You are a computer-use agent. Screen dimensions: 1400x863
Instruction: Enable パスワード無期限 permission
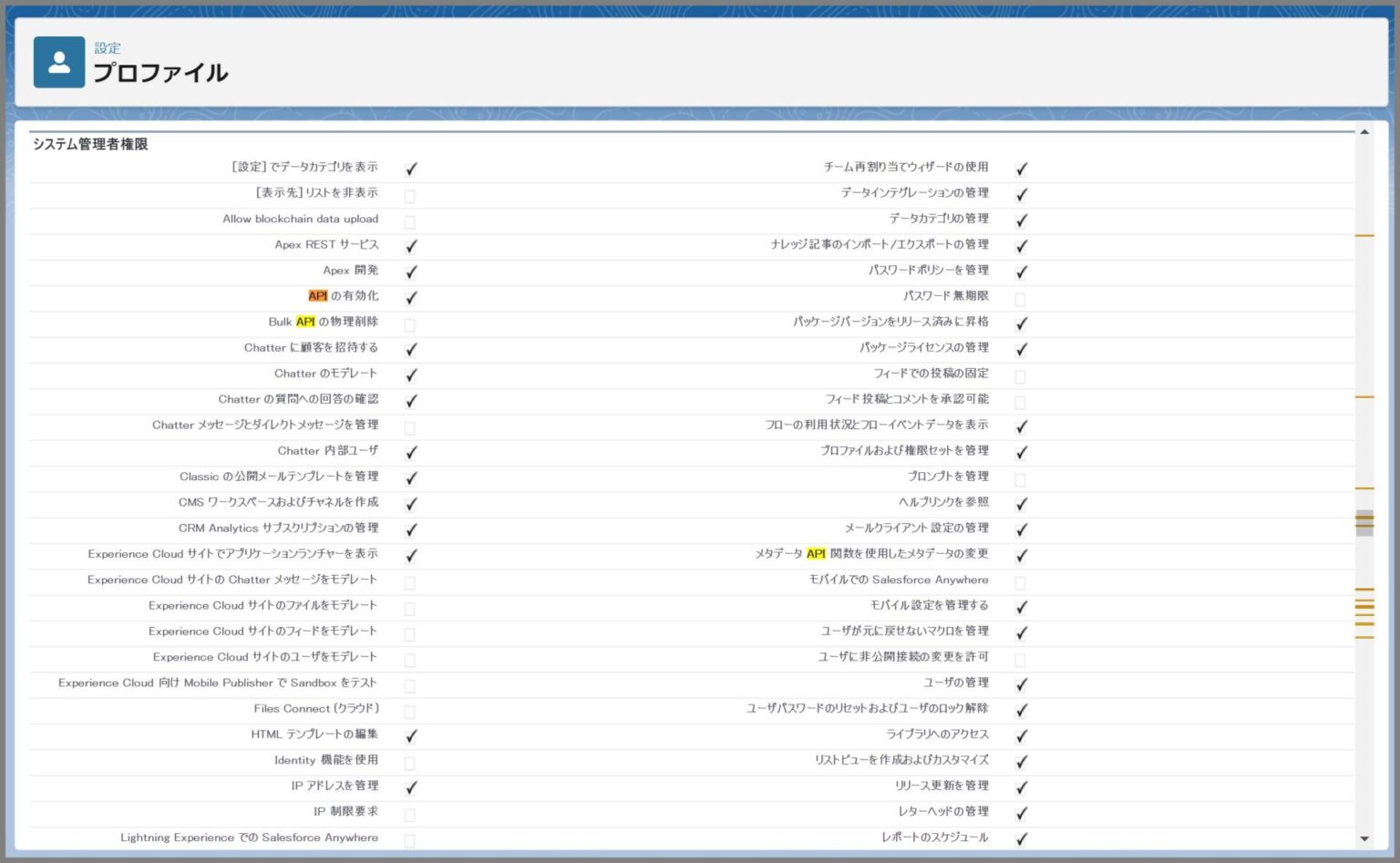click(x=1021, y=296)
